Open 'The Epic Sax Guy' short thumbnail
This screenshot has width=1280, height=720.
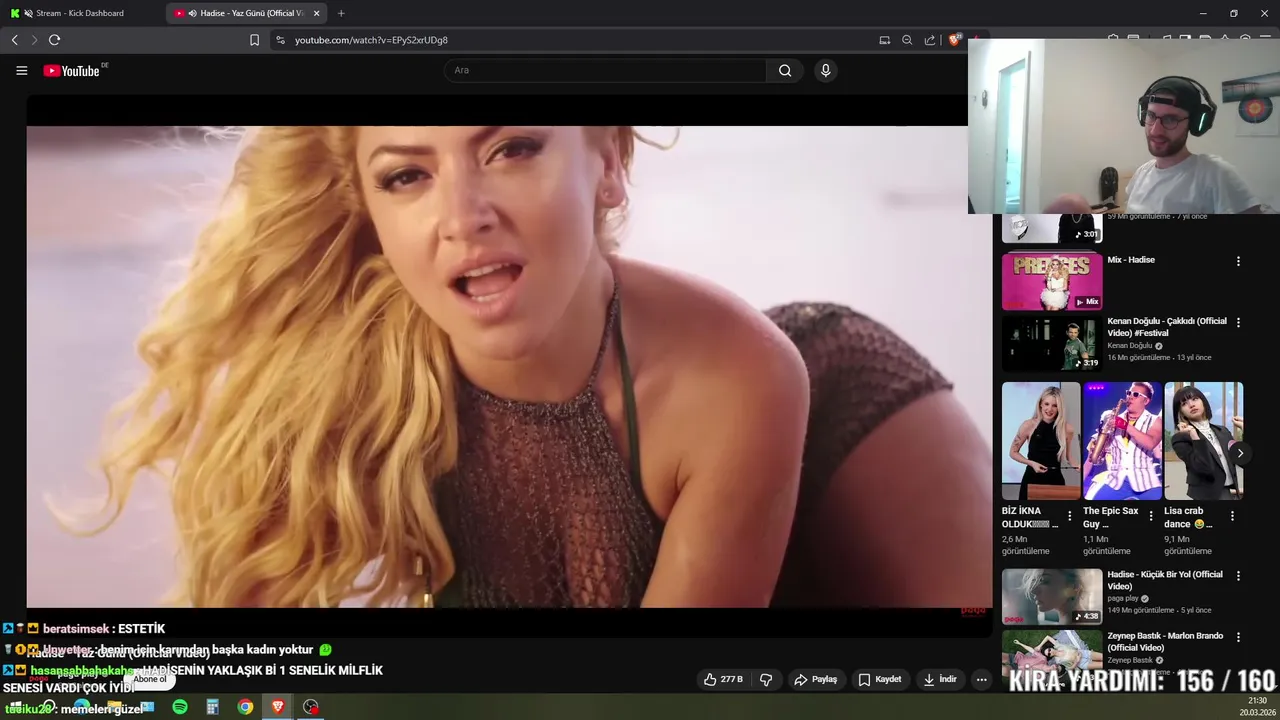click(1122, 440)
